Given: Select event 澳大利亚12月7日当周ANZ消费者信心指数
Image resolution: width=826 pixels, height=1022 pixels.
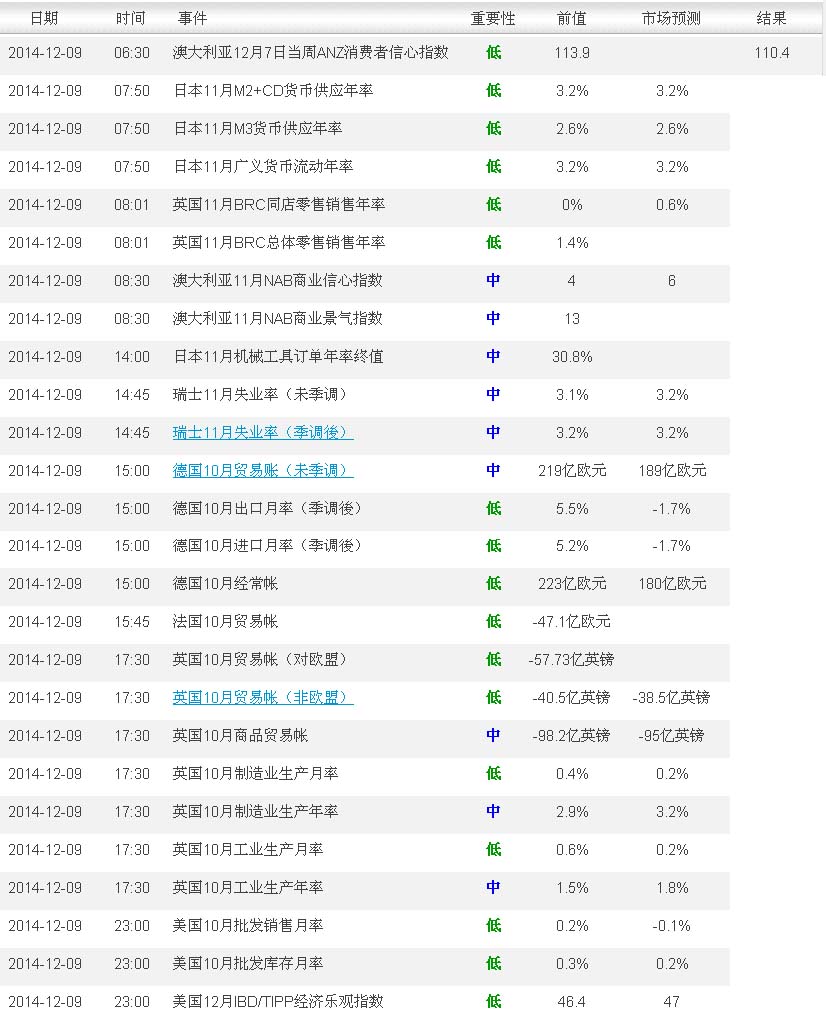Looking at the screenshot, I should point(310,52).
